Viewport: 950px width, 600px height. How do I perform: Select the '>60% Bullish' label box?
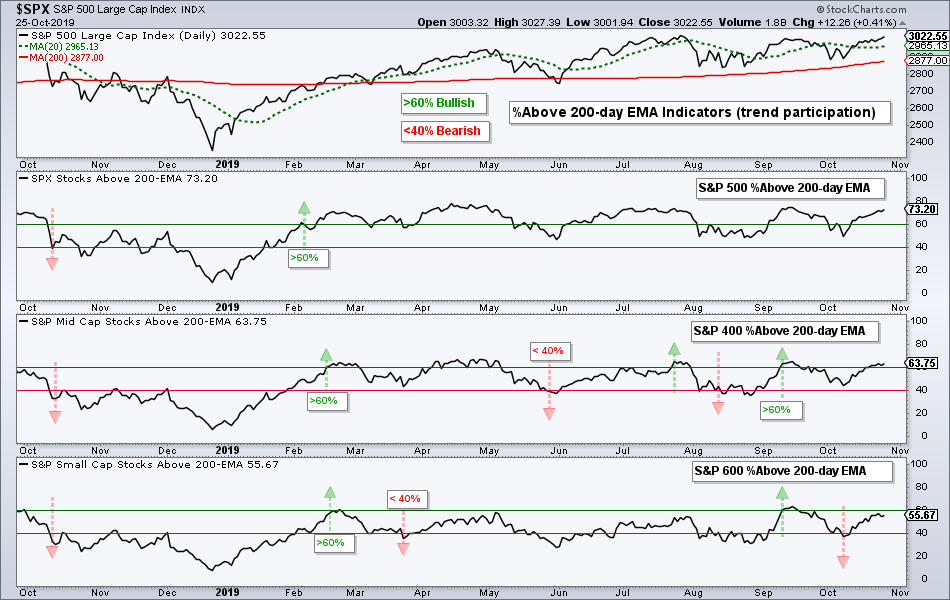[x=444, y=103]
